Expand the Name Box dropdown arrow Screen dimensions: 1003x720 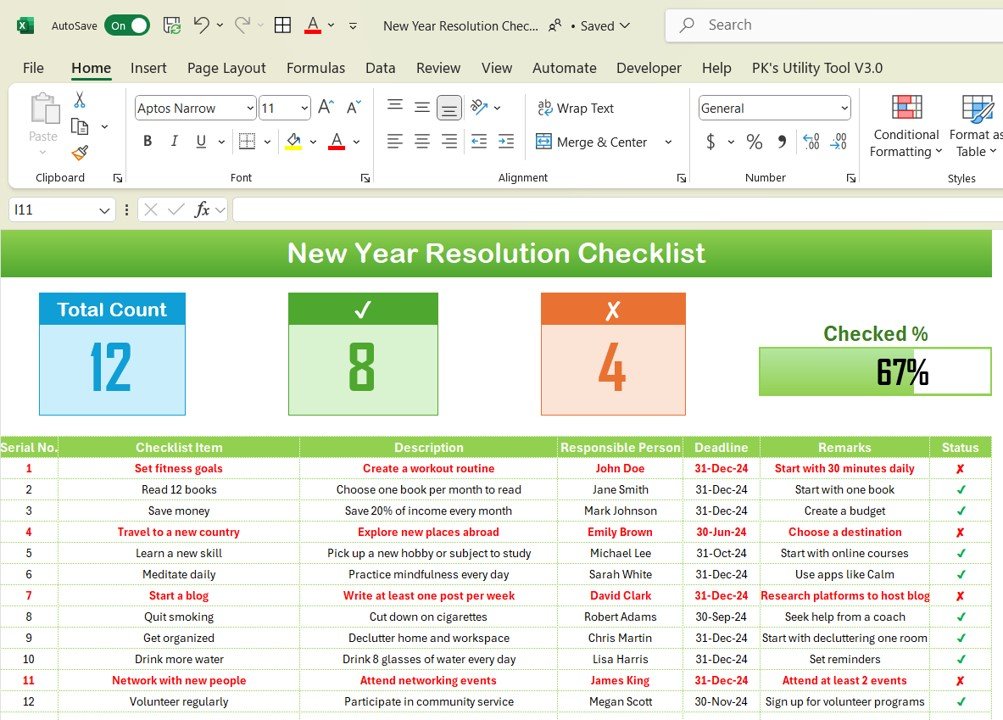click(x=104, y=210)
